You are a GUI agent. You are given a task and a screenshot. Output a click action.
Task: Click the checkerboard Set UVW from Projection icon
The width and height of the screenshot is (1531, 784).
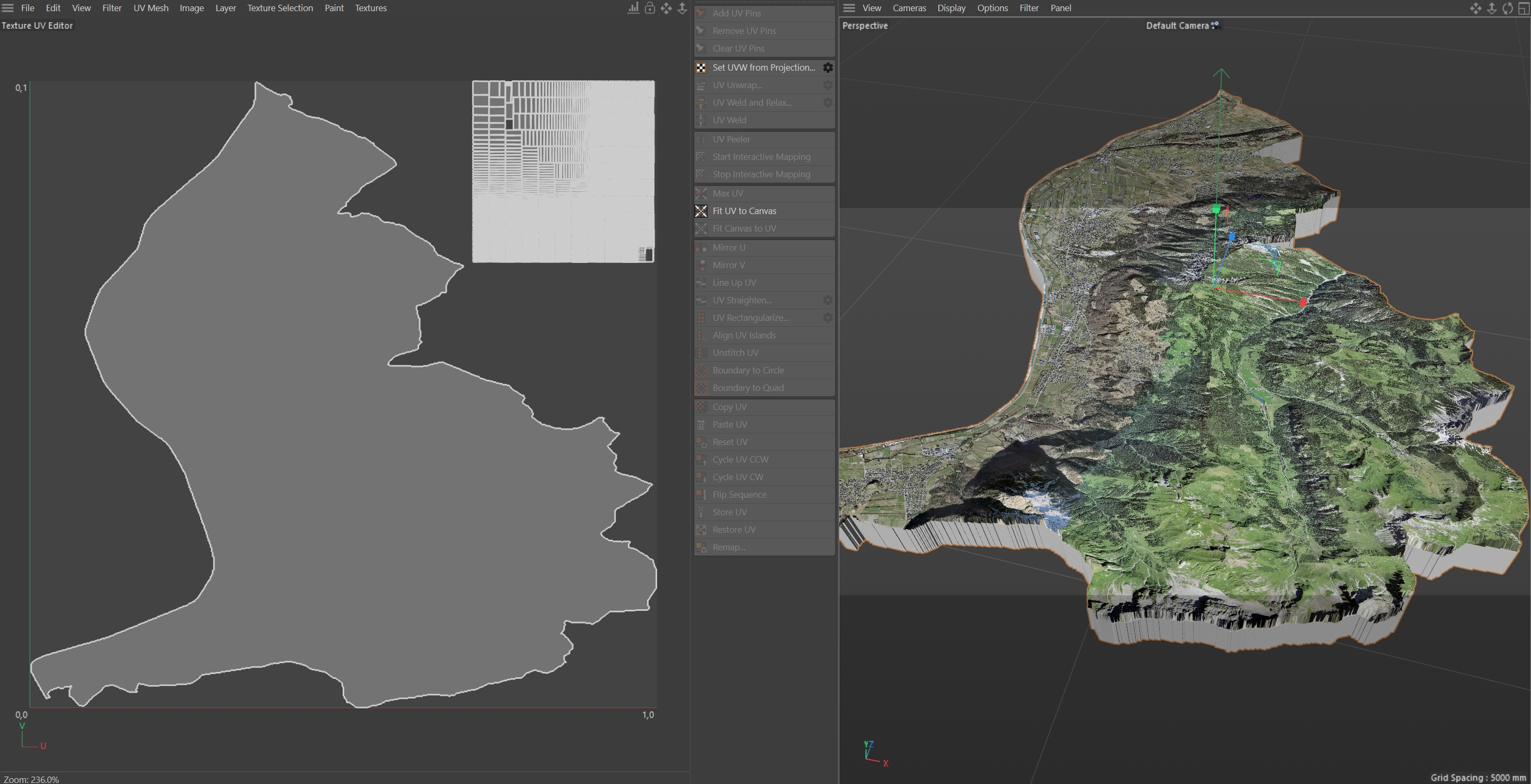[x=701, y=68]
